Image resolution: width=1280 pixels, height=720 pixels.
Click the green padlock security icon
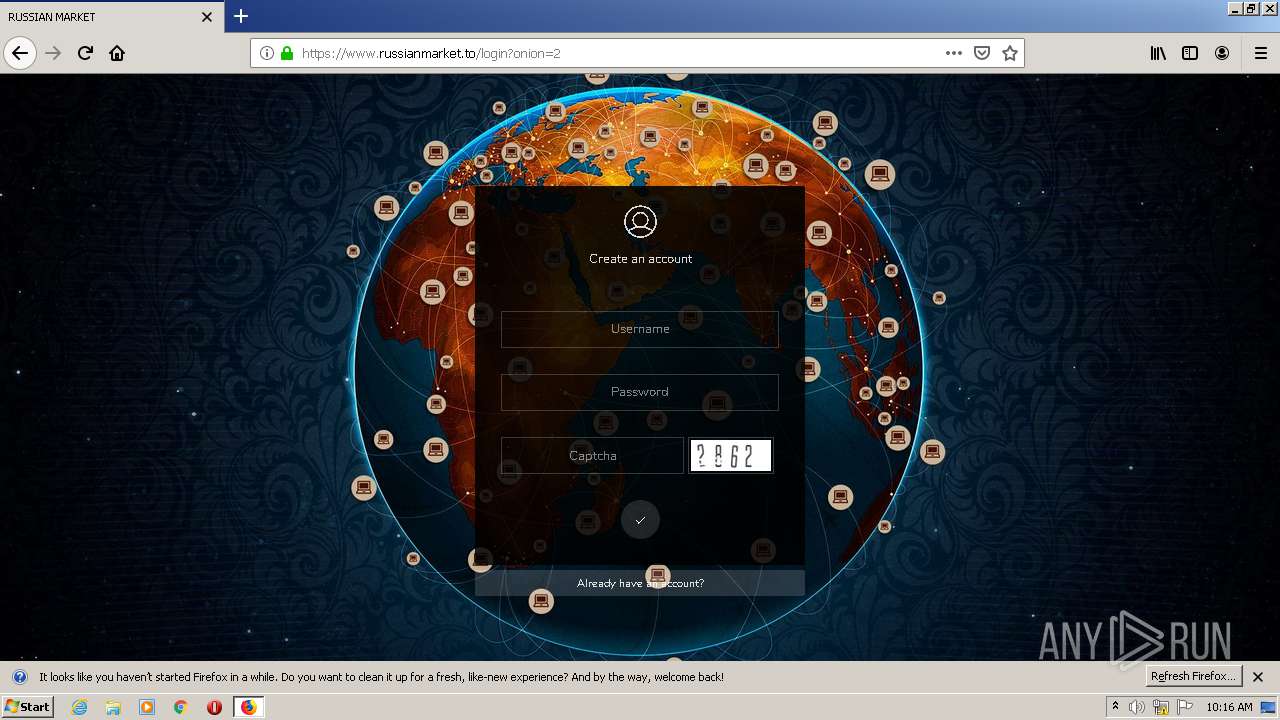point(287,53)
